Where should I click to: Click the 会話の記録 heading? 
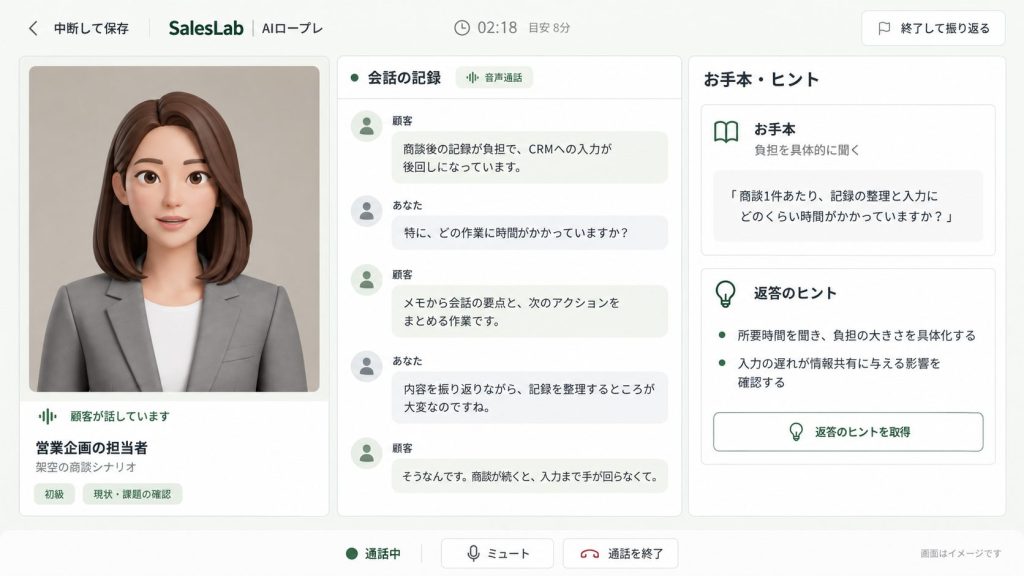pyautogui.click(x=404, y=78)
